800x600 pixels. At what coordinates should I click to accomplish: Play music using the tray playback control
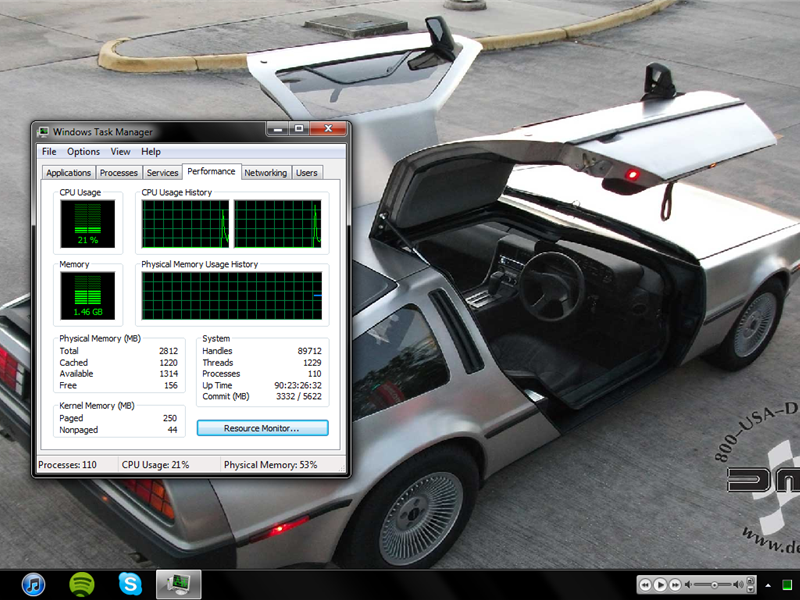pos(660,584)
